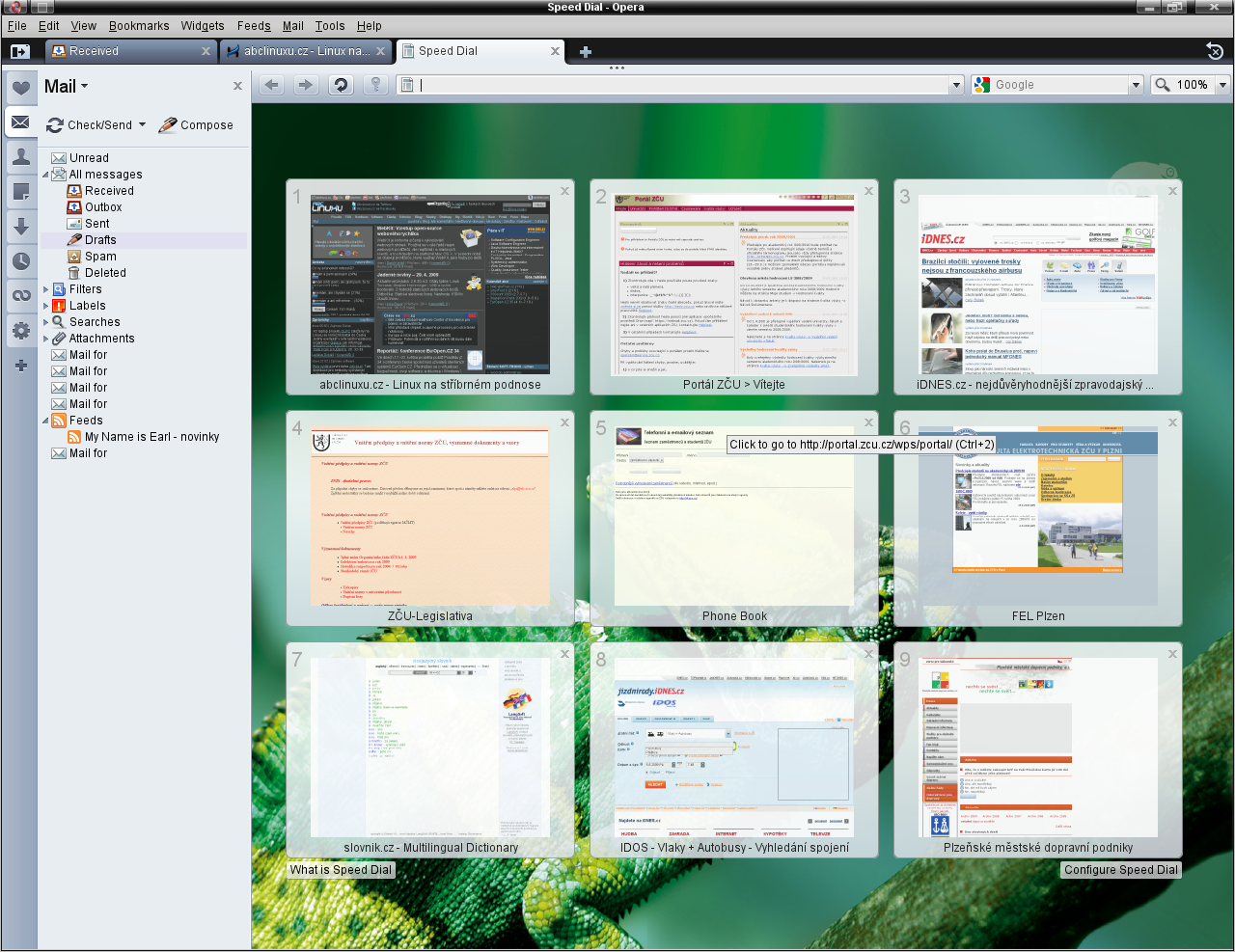Toggle the panel sidebar arrow button
Image resolution: width=1235 pixels, height=952 pixels.
pyautogui.click(x=20, y=51)
